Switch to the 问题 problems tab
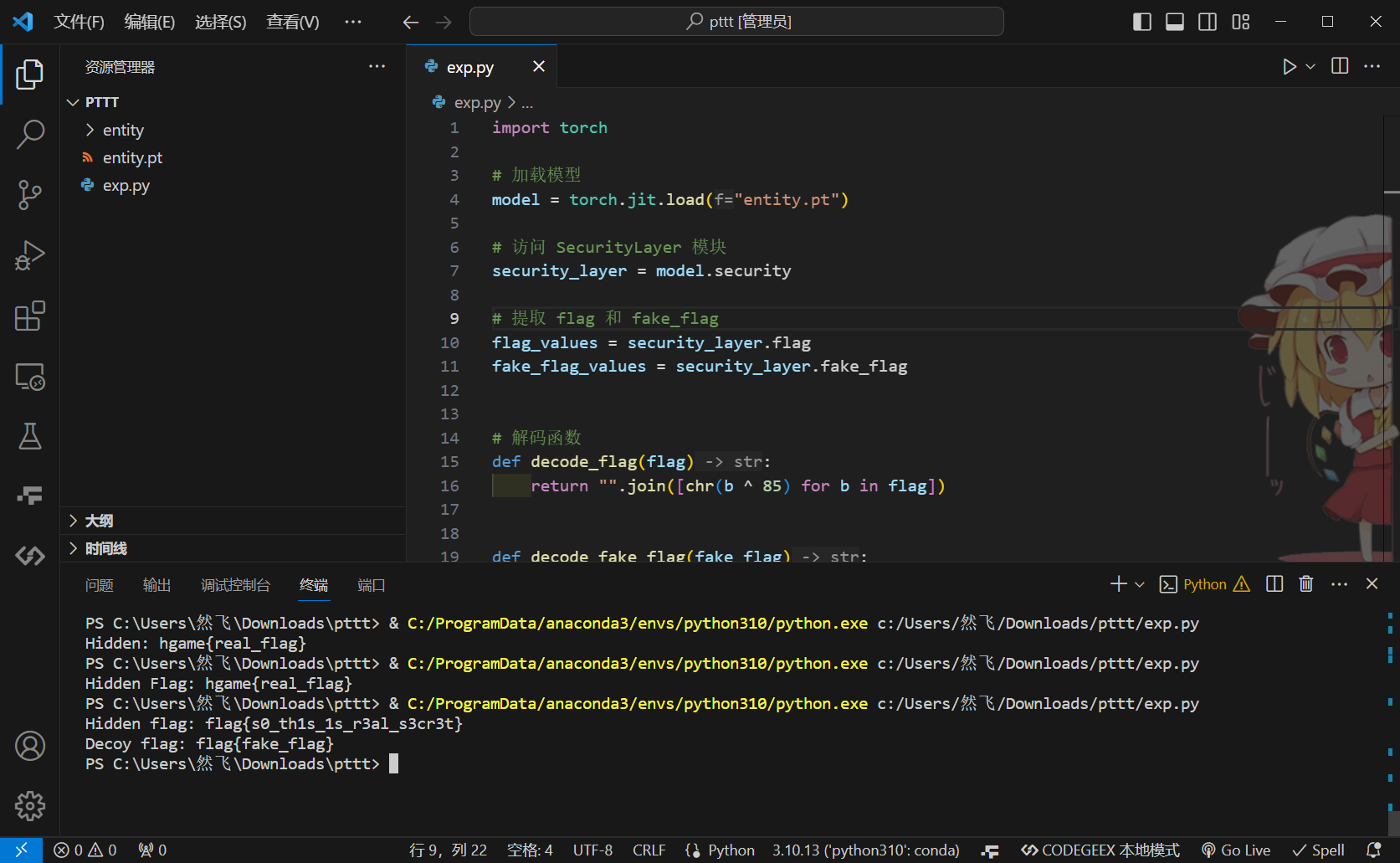 [x=100, y=585]
